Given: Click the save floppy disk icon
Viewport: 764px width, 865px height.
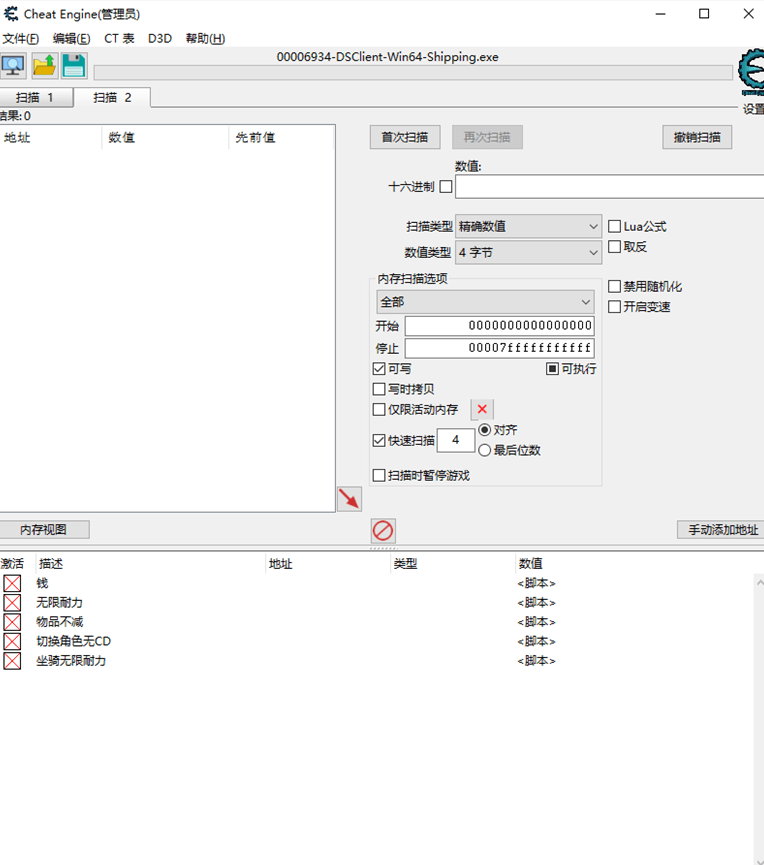Looking at the screenshot, I should pyautogui.click(x=74, y=66).
